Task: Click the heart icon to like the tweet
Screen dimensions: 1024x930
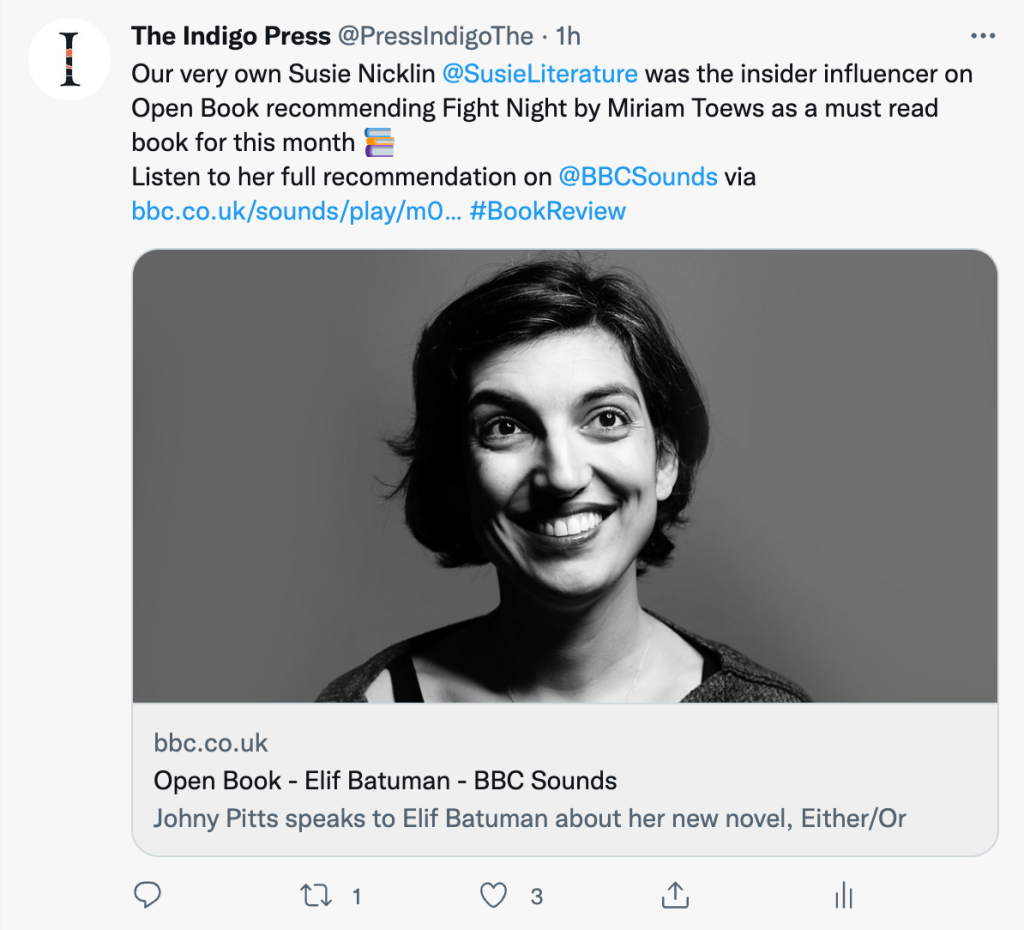Action: pos(492,896)
